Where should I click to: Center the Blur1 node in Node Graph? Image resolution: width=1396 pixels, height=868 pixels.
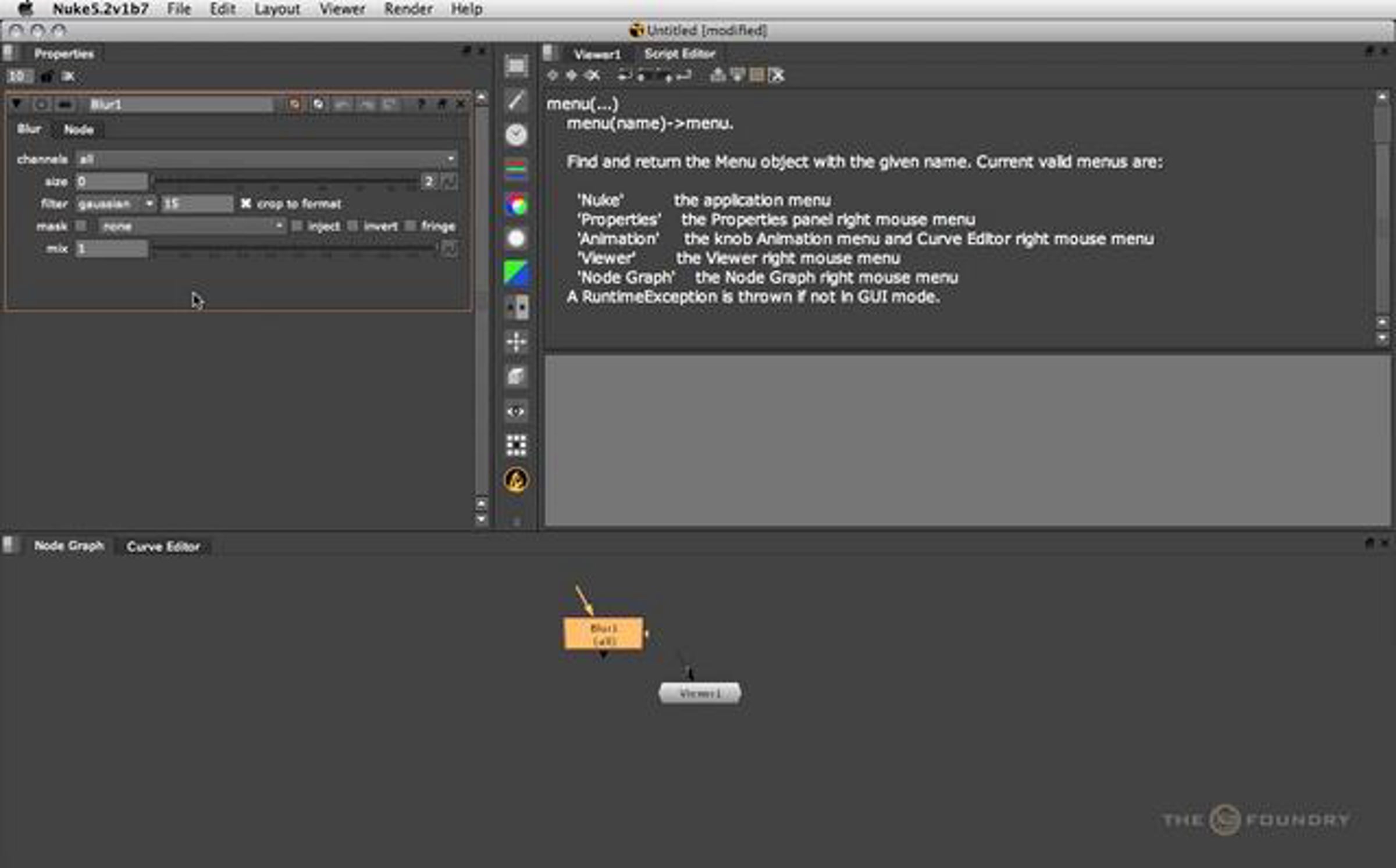coord(41,104)
